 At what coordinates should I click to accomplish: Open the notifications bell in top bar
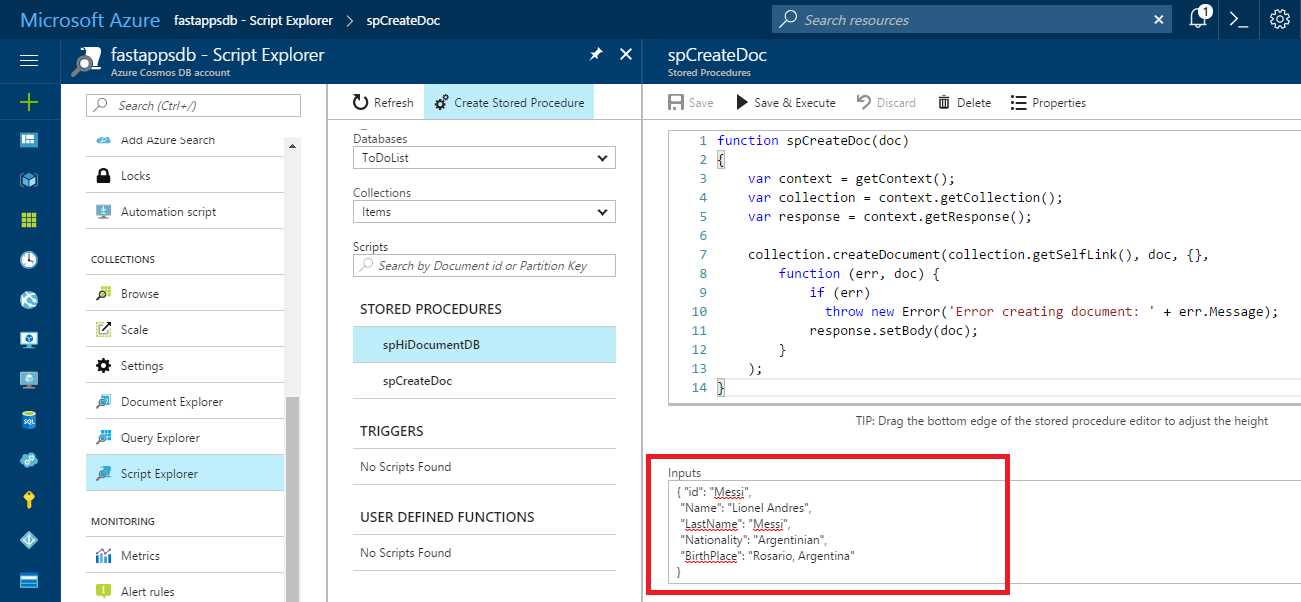[1198, 18]
